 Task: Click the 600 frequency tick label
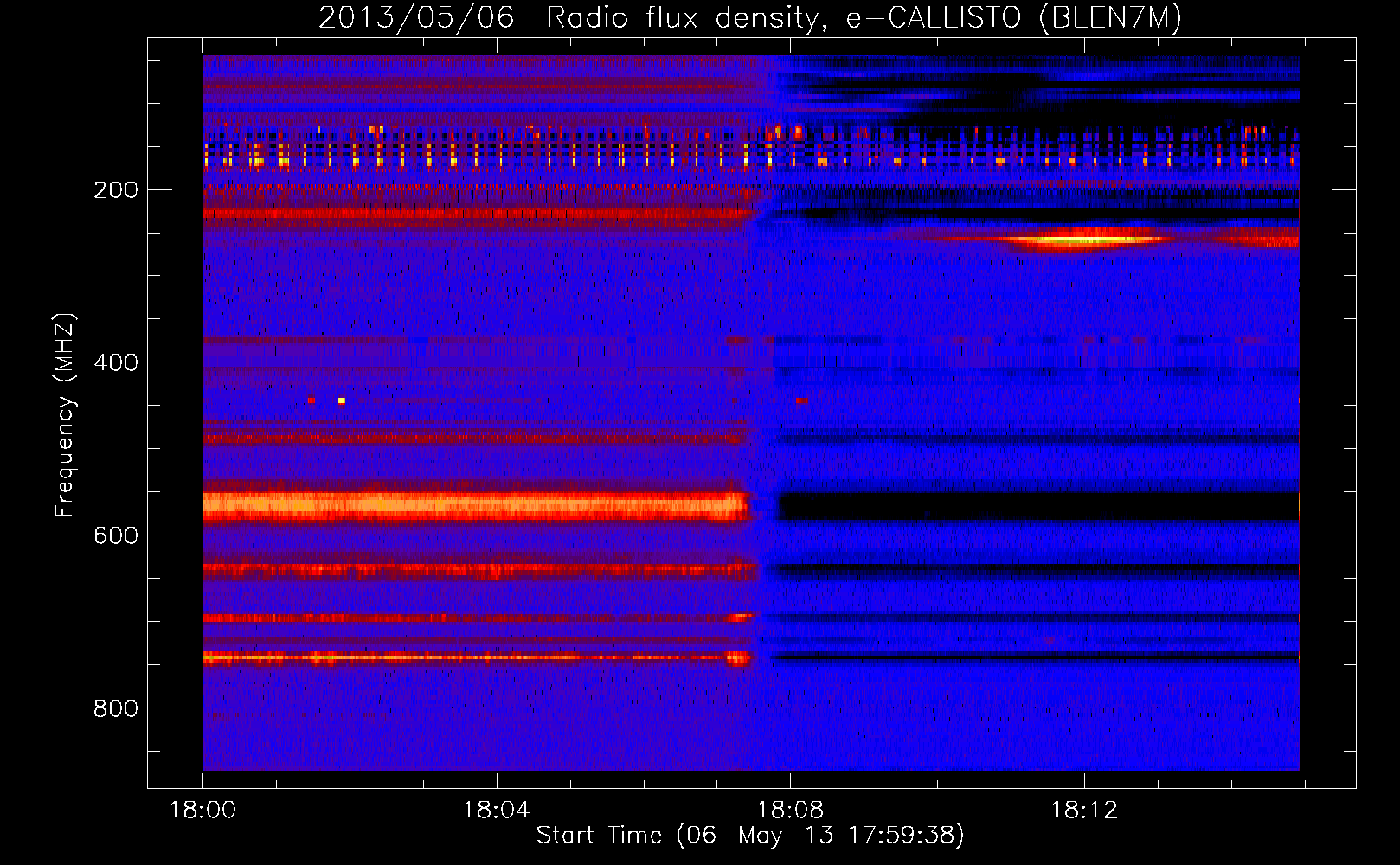[x=116, y=535]
